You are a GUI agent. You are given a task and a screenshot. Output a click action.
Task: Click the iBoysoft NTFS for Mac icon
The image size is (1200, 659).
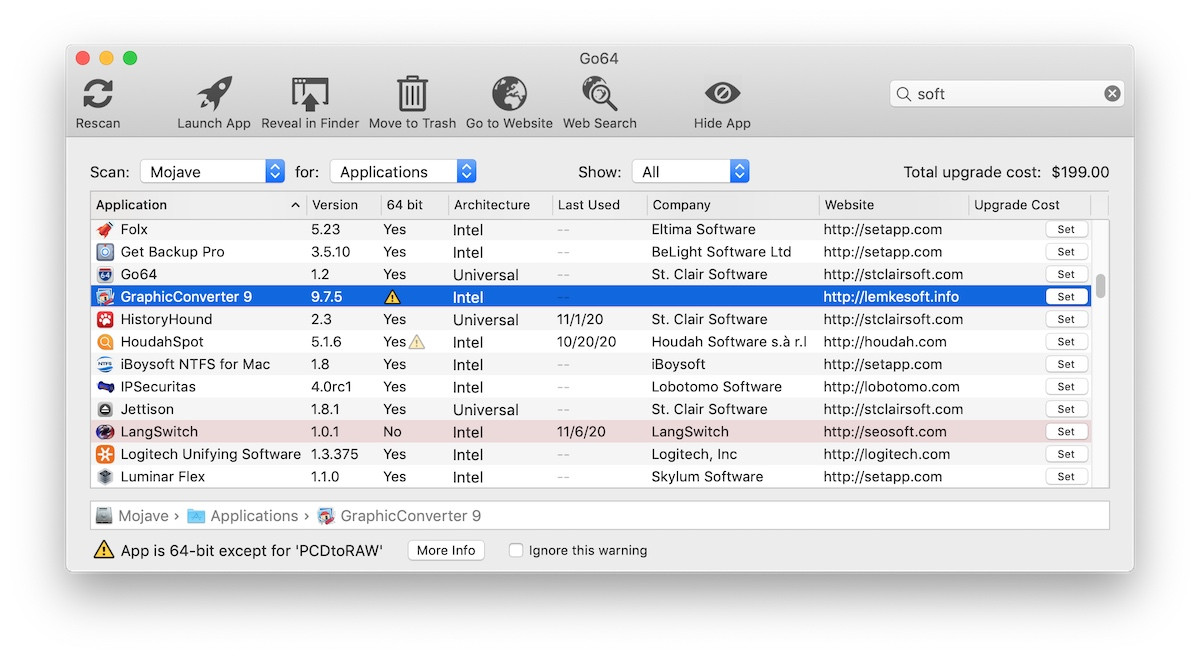click(105, 364)
